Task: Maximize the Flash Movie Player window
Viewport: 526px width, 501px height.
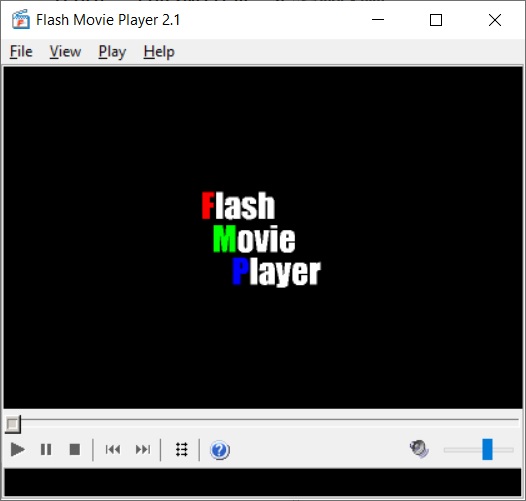Action: click(436, 20)
